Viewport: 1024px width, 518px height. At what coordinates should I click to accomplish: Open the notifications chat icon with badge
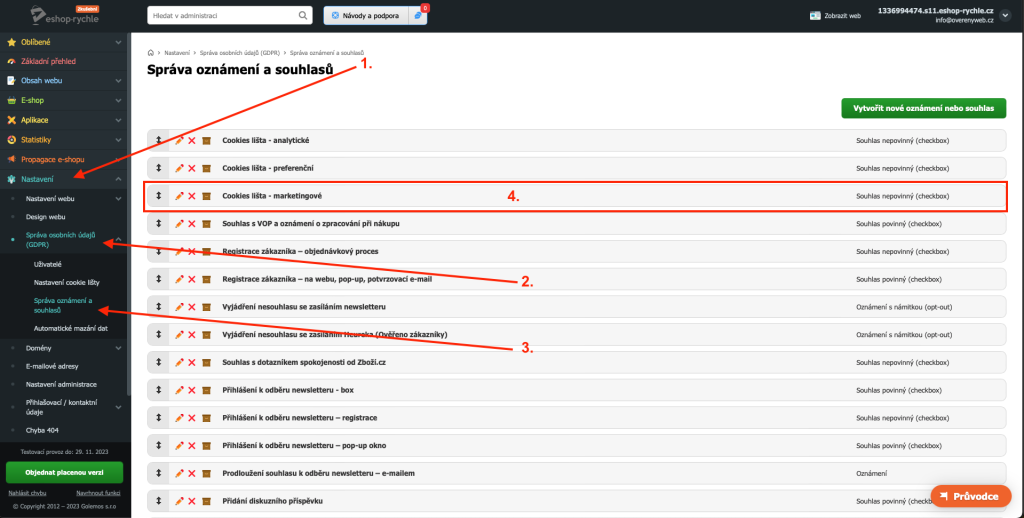(419, 15)
